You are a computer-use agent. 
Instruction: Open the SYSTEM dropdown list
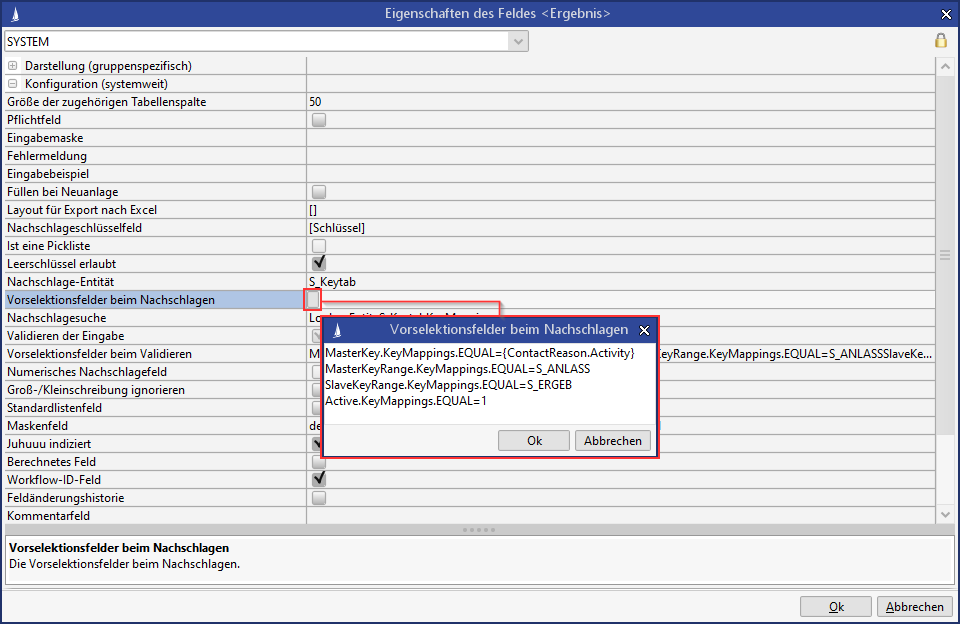[518, 42]
